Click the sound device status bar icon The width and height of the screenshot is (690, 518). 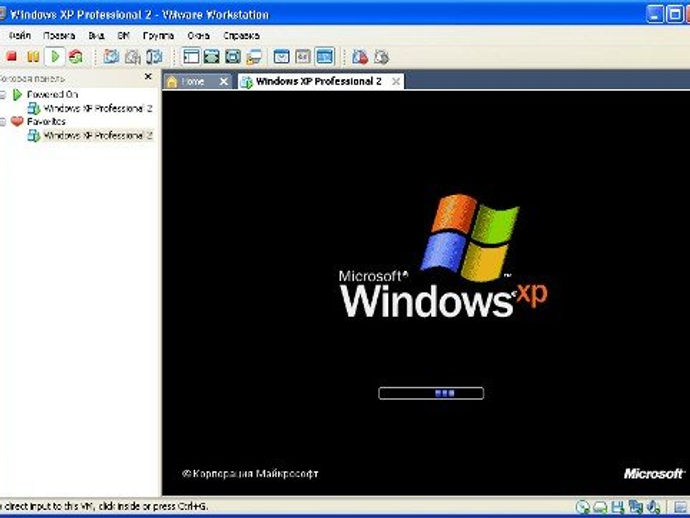(x=653, y=507)
